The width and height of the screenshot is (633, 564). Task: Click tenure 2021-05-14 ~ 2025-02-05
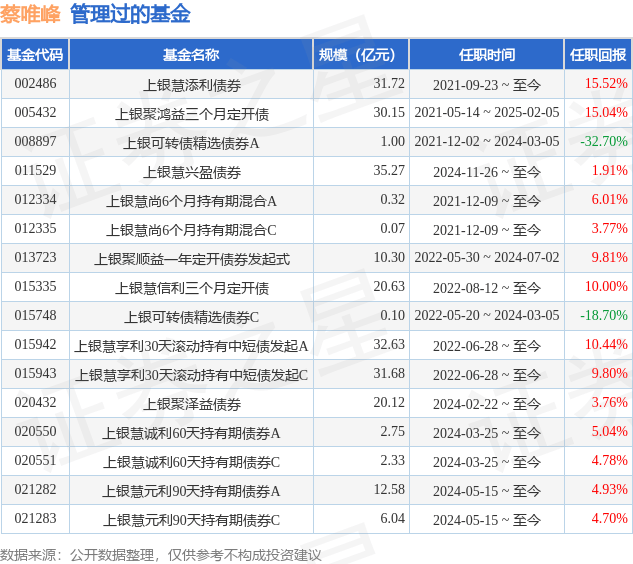pyautogui.click(x=487, y=113)
